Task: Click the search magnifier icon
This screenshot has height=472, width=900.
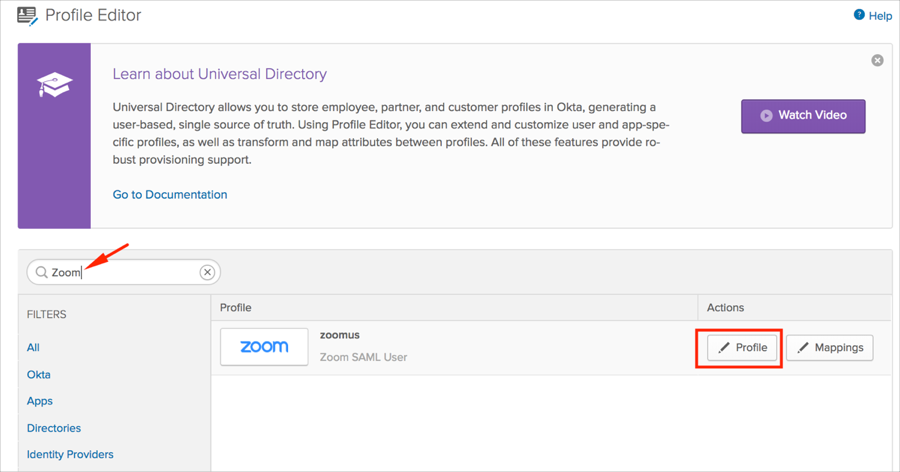Action: point(41,272)
